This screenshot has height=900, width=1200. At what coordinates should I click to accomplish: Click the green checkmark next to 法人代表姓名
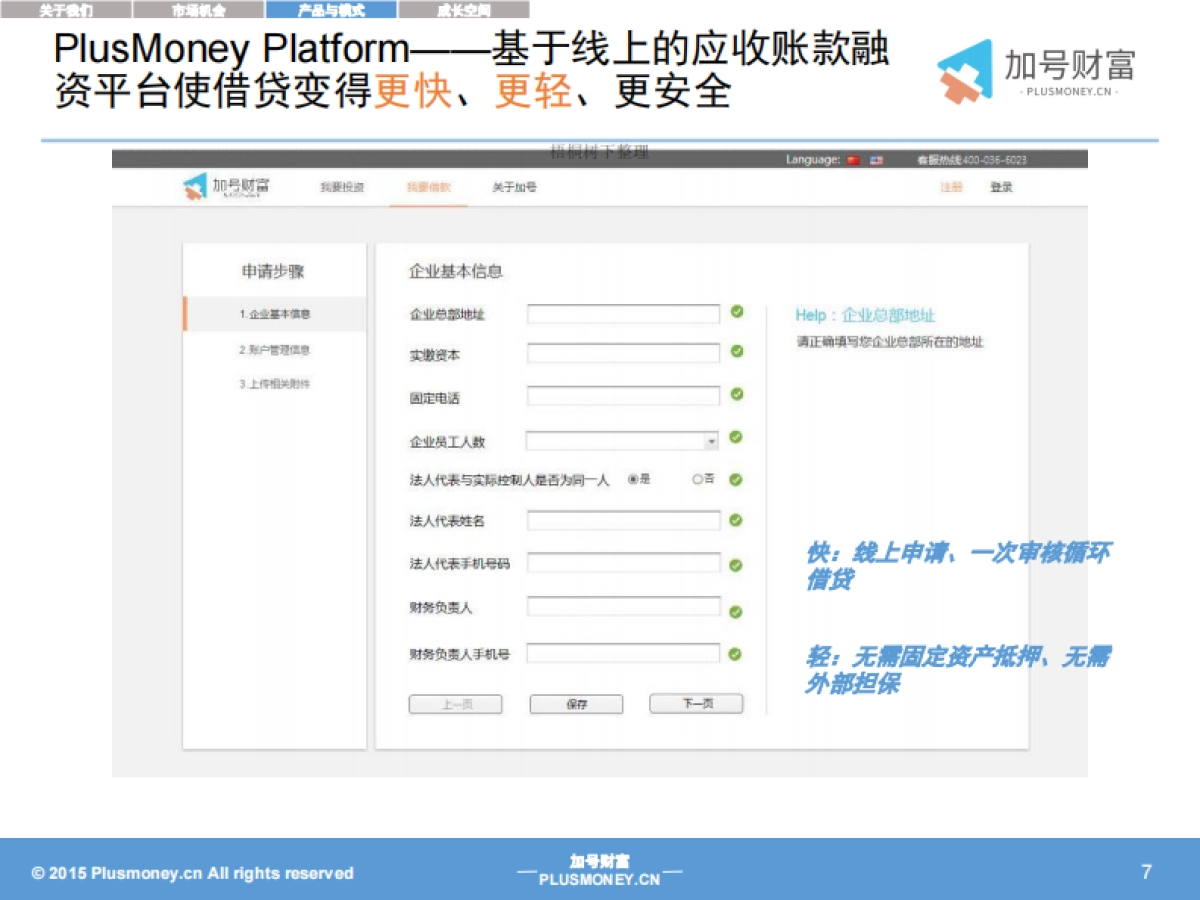(737, 520)
